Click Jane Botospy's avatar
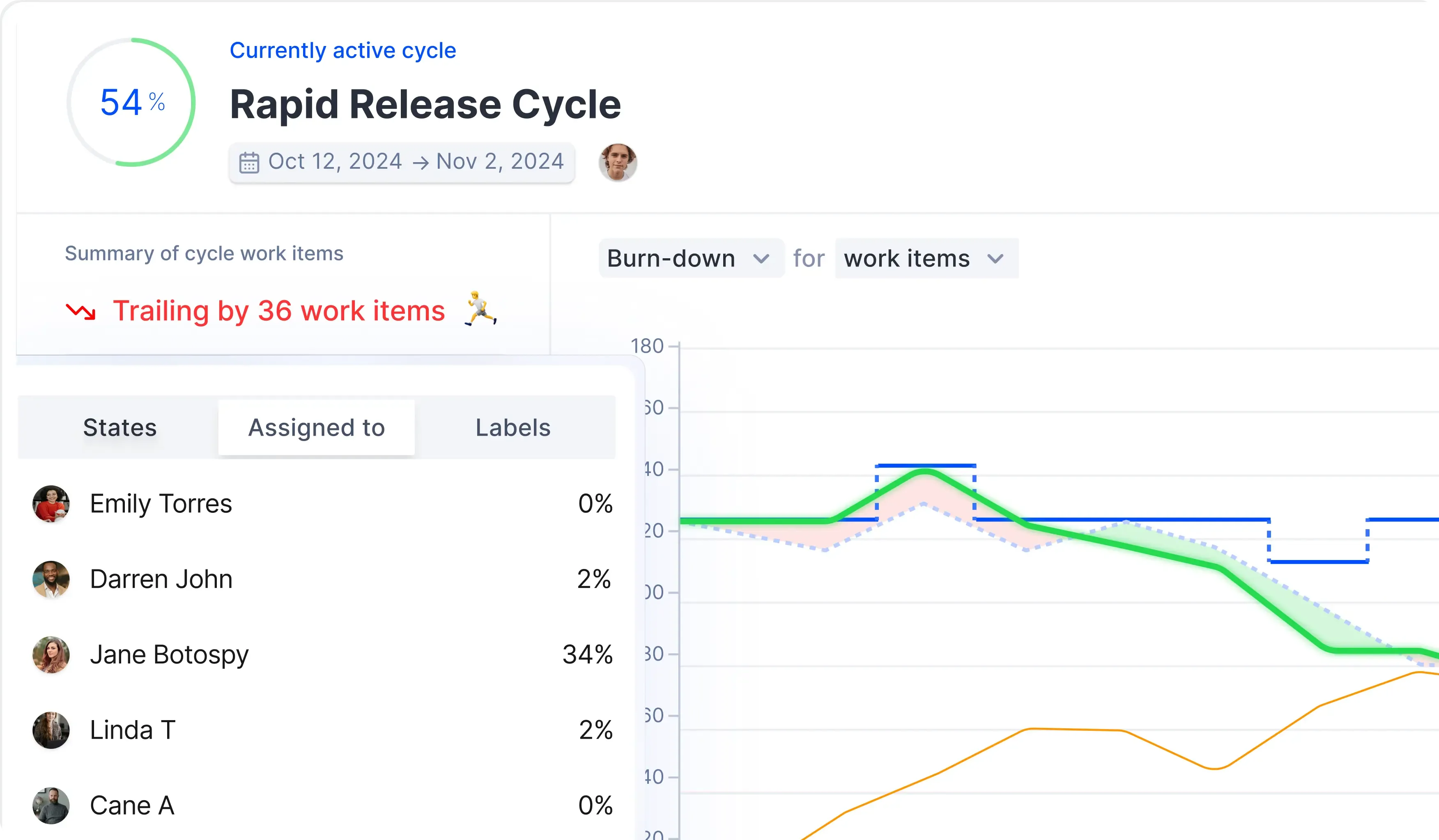1439x840 pixels. pyautogui.click(x=51, y=654)
